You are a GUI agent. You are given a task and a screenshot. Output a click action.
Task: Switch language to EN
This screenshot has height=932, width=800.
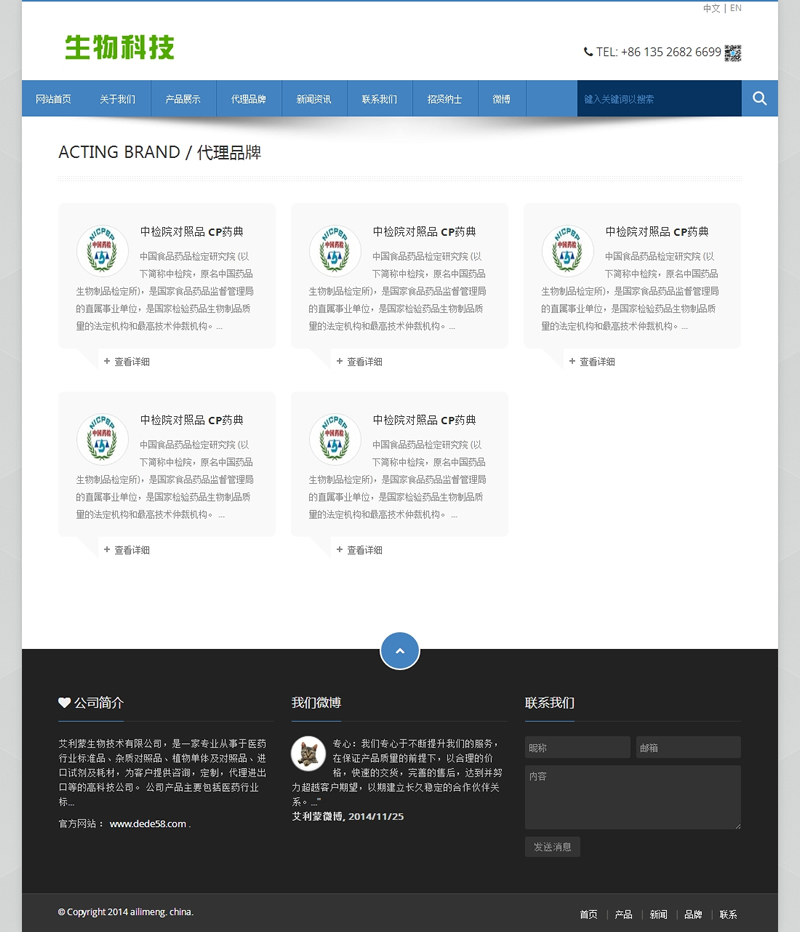pos(736,8)
